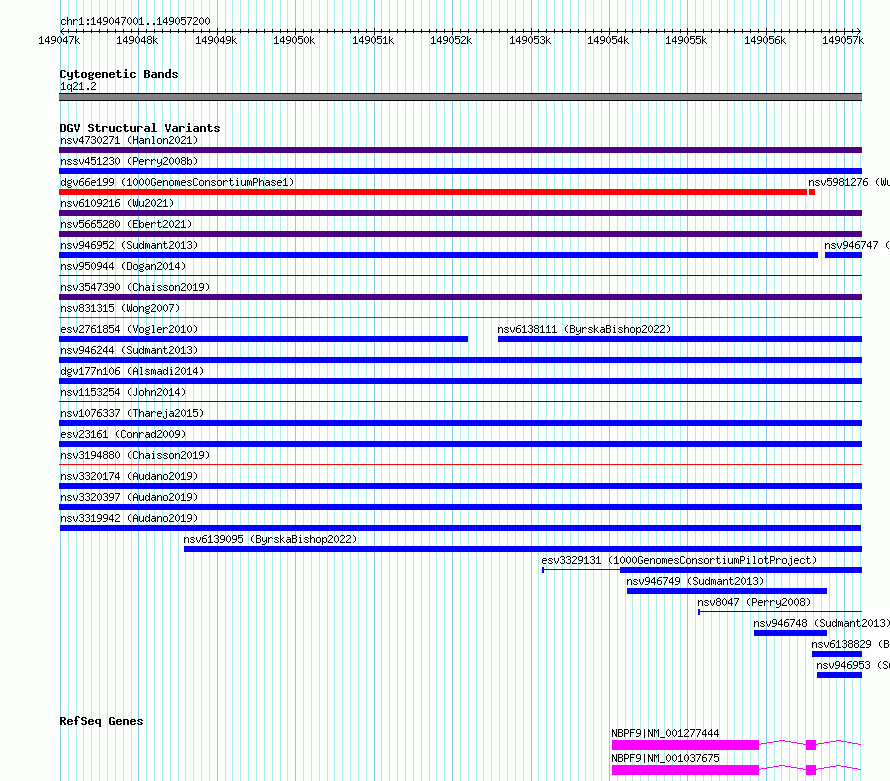Click the nsv6138829 variant label
This screenshot has width=890, height=781.
pyautogui.click(x=850, y=644)
